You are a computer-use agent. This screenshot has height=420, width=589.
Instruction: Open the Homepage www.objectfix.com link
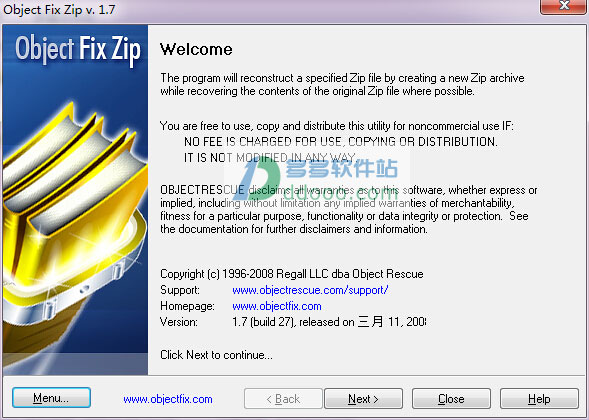(277, 306)
